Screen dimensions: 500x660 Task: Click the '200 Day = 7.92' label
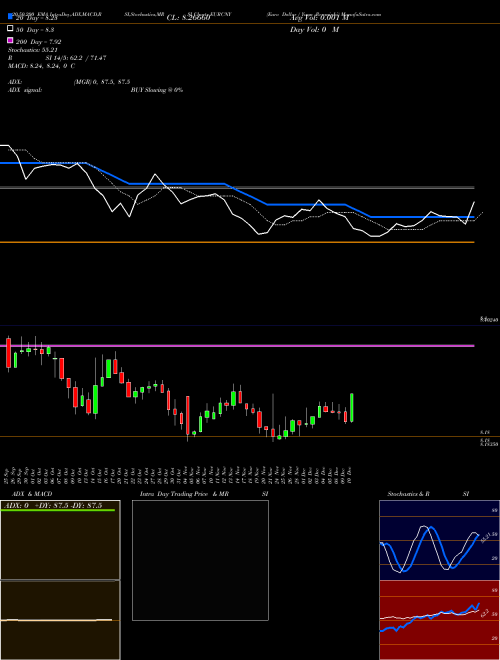click(x=39, y=42)
